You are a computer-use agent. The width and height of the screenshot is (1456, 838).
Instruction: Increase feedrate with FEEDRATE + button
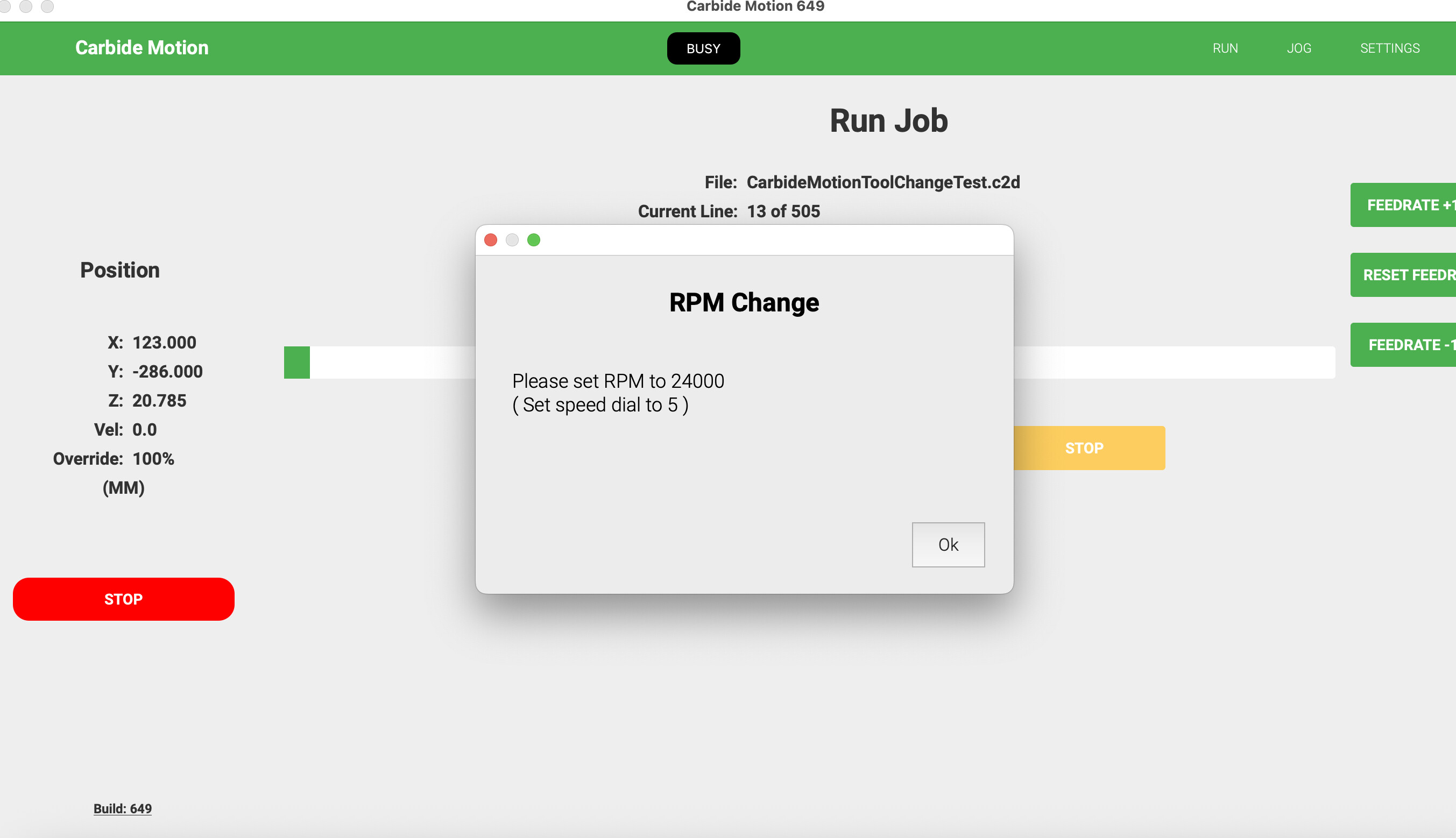1403,205
